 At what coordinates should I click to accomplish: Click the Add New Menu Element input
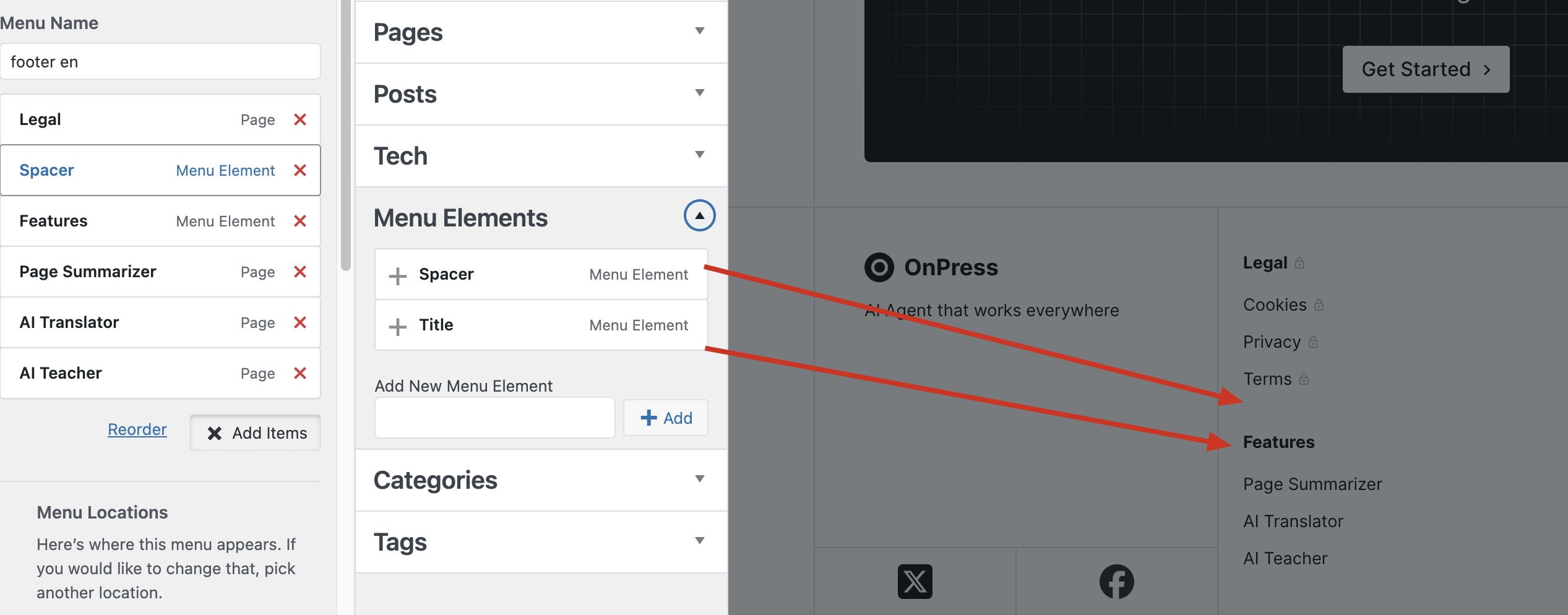[494, 418]
